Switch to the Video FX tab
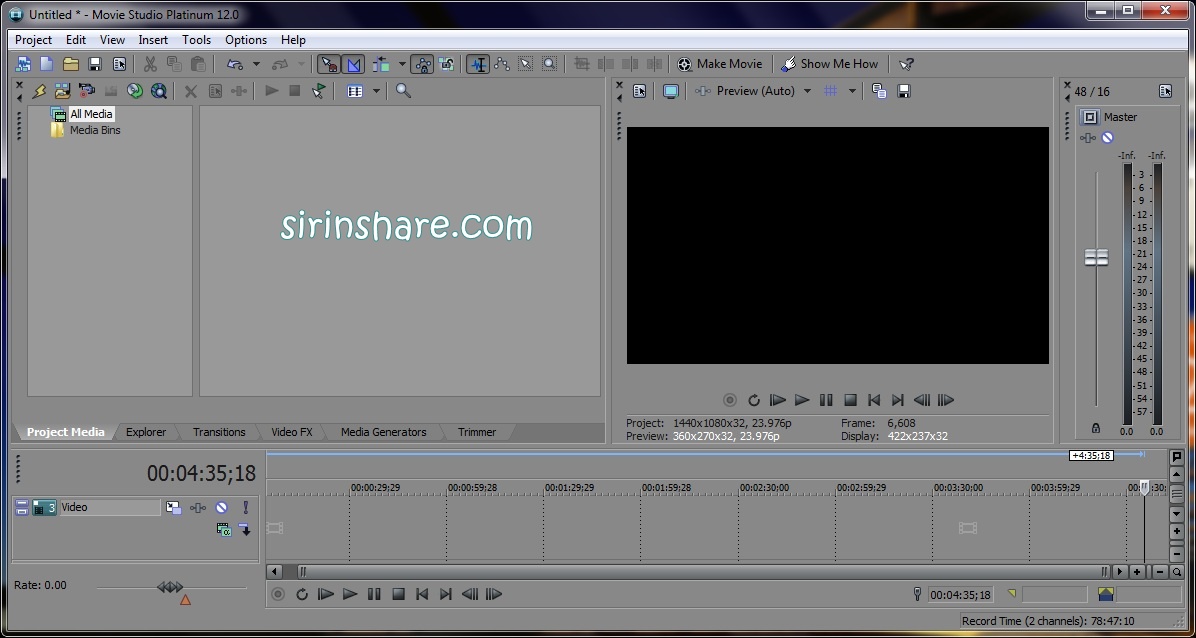 coord(291,432)
